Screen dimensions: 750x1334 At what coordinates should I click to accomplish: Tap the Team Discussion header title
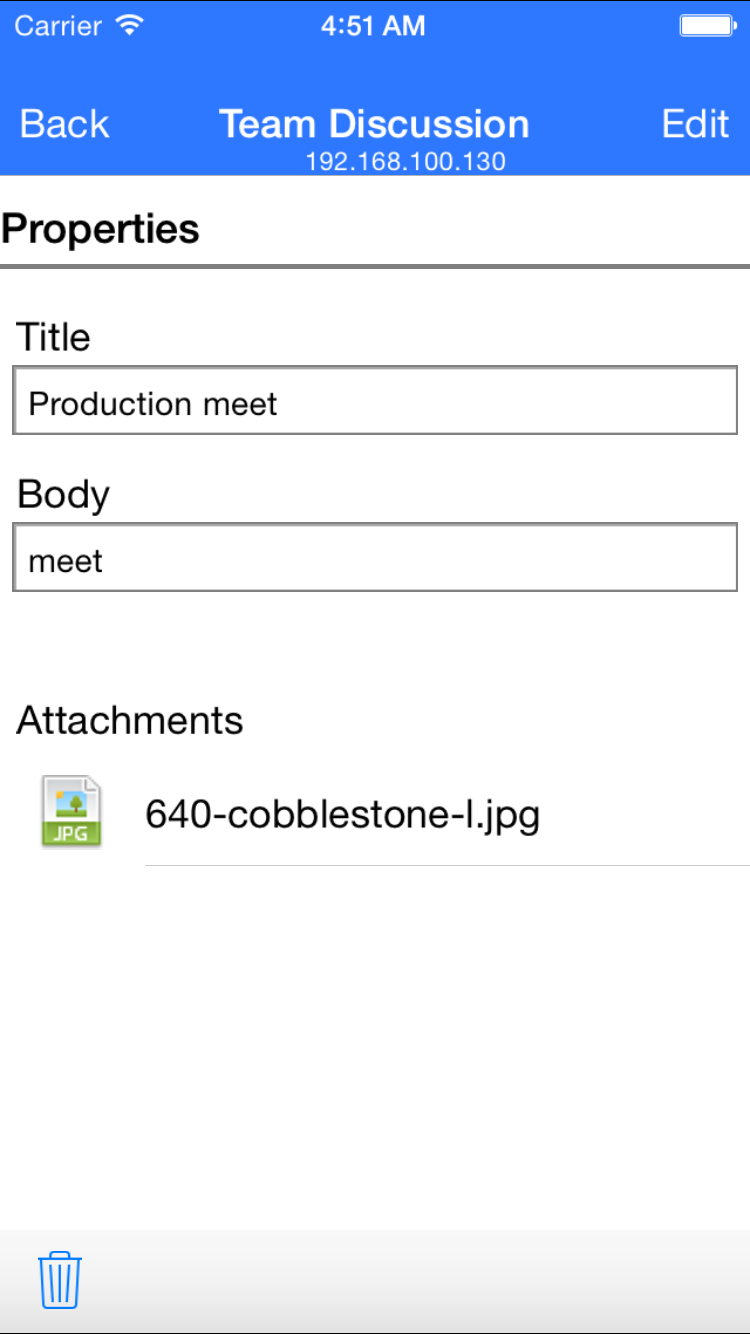(374, 124)
